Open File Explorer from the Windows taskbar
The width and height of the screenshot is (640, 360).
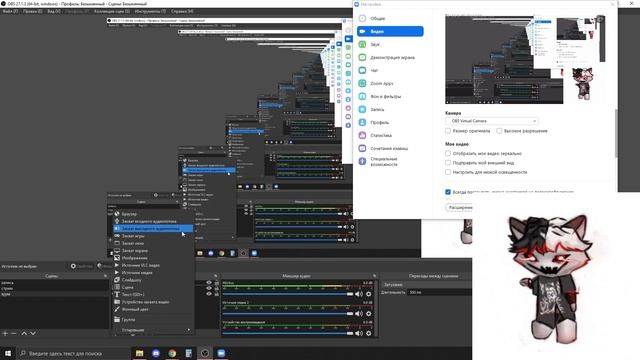click(140, 353)
